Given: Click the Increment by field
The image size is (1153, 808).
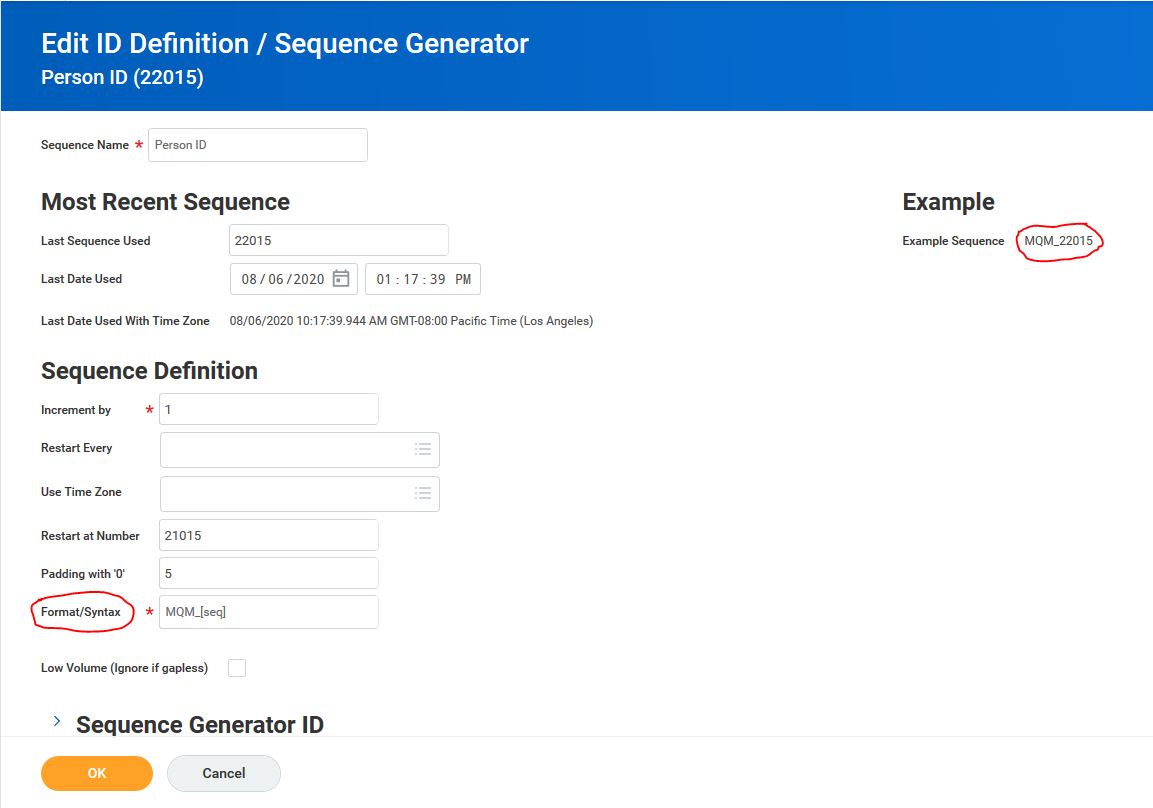Looking at the screenshot, I should tap(268, 409).
